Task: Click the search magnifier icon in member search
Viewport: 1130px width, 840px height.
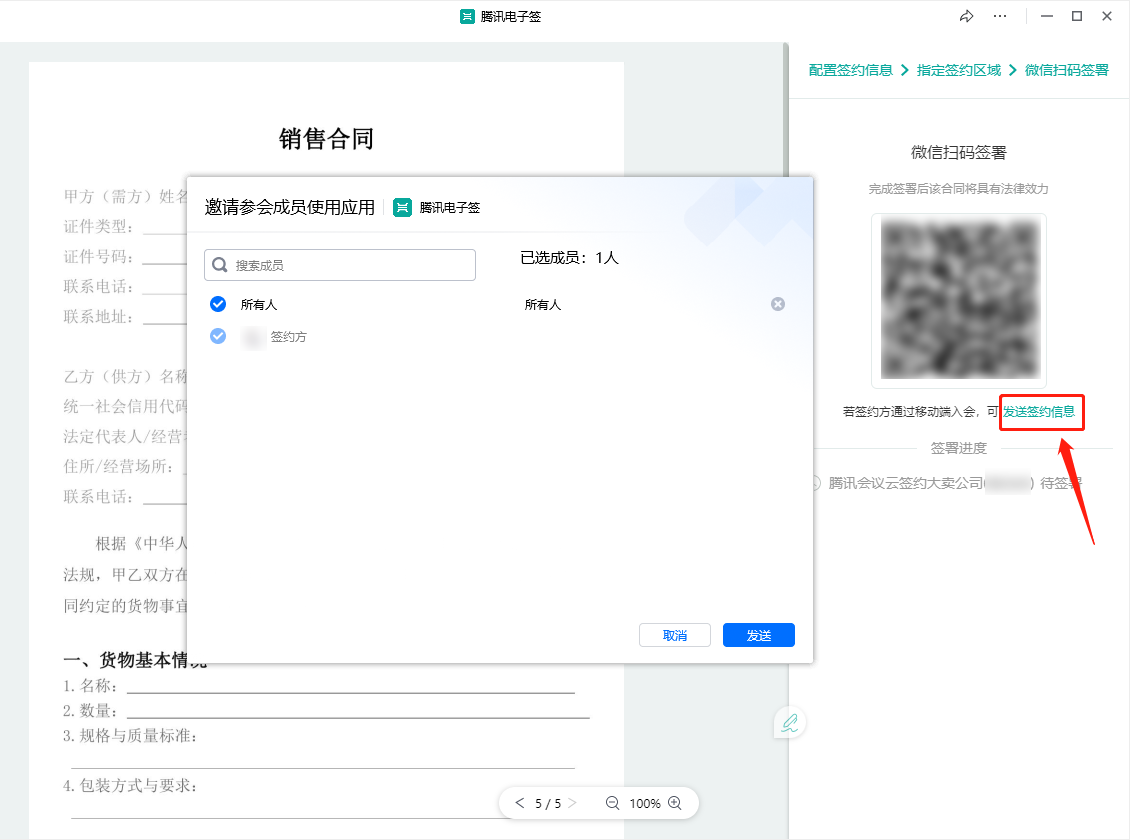Action: pyautogui.click(x=220, y=265)
